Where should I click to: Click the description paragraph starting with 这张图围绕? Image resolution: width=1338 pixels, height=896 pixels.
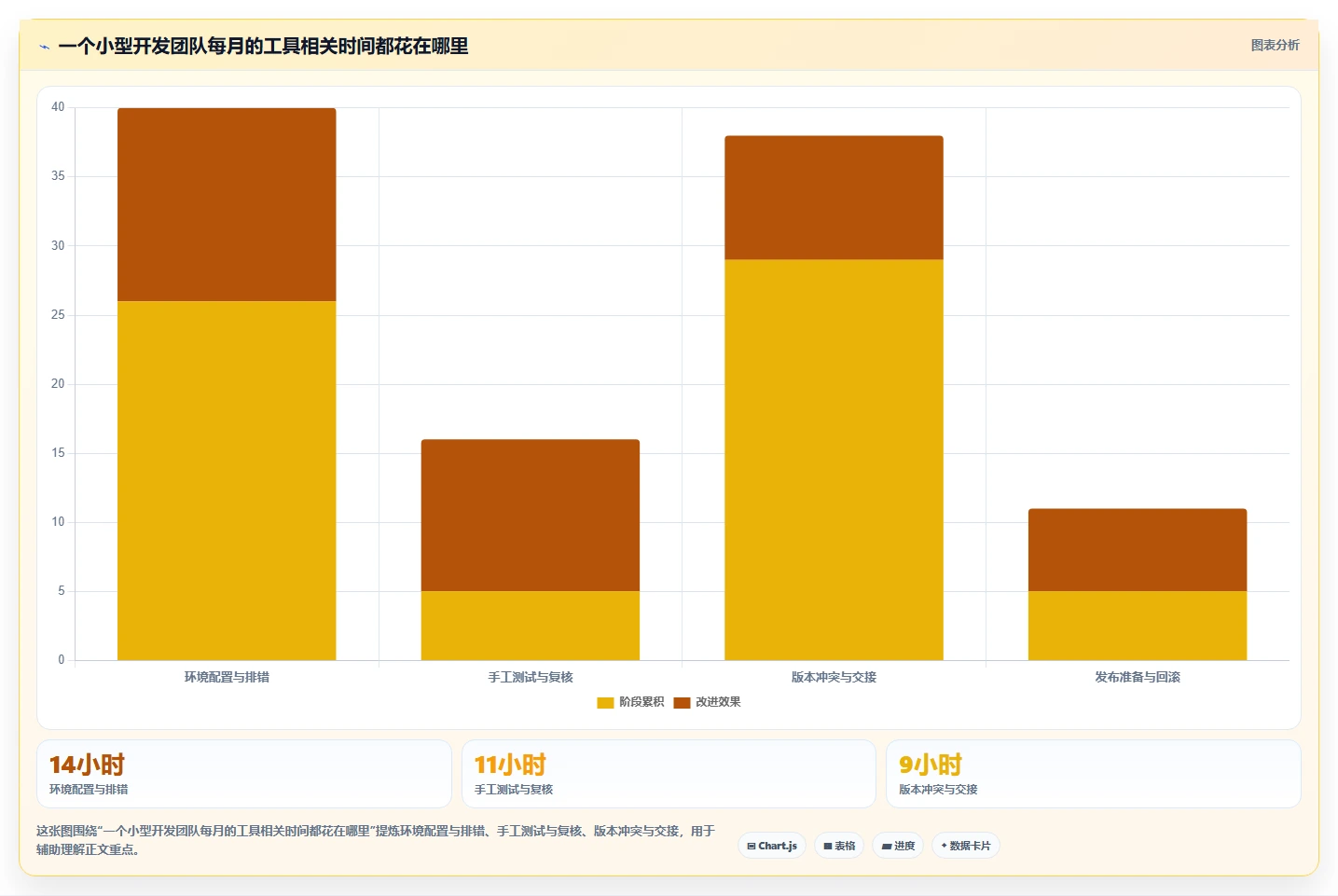coord(376,840)
